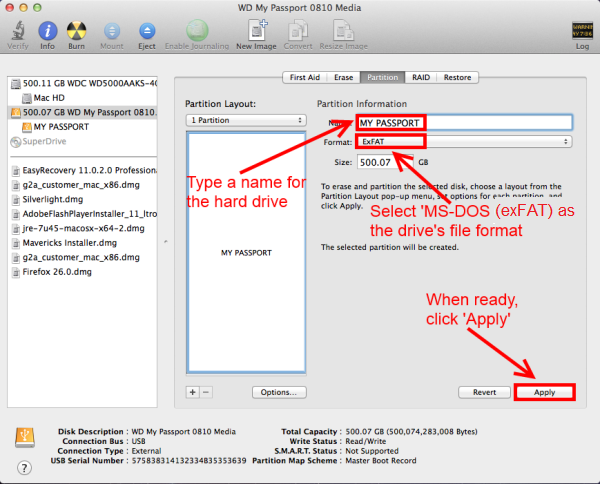Screen dimensions: 600x484
Task: Remove partition with minus button
Action: pyautogui.click(x=206, y=392)
